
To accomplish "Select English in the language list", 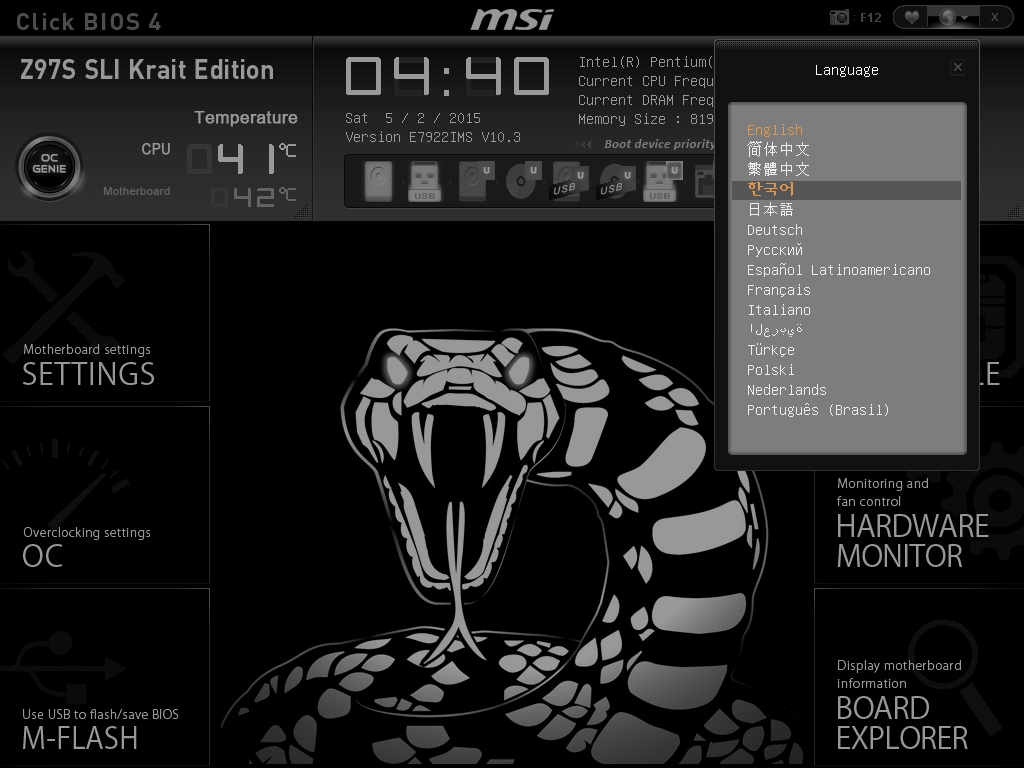I will click(775, 130).
